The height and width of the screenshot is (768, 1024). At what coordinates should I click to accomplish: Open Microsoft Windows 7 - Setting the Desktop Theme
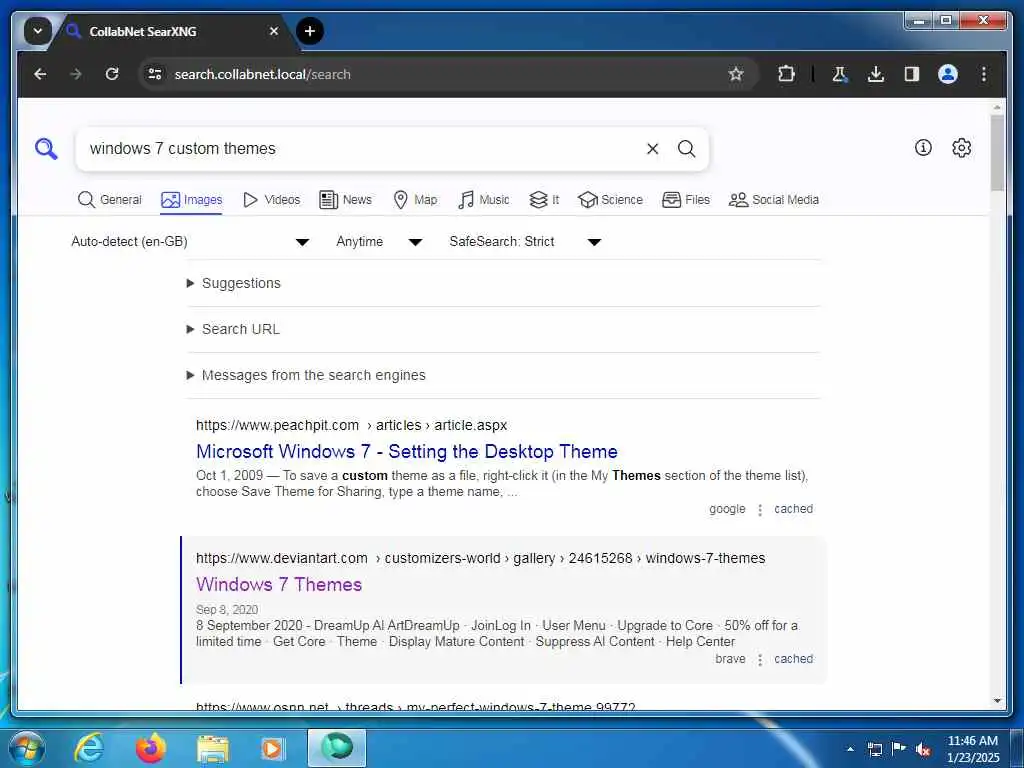point(407,451)
